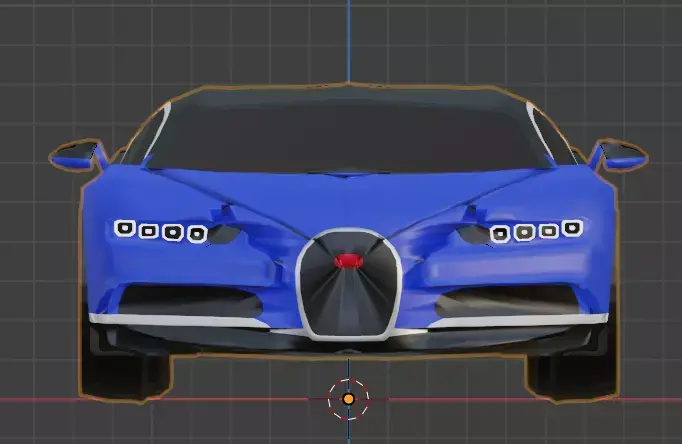Click the car's left-side wing mirror
Image resolution: width=682 pixels, height=444 pixels.
coord(80,156)
